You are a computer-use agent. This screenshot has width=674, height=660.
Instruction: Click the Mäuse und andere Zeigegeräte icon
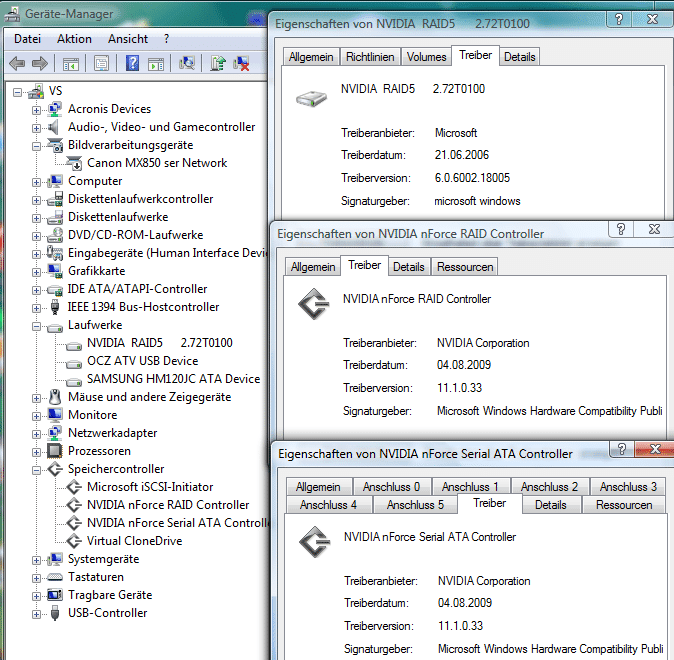(x=55, y=397)
